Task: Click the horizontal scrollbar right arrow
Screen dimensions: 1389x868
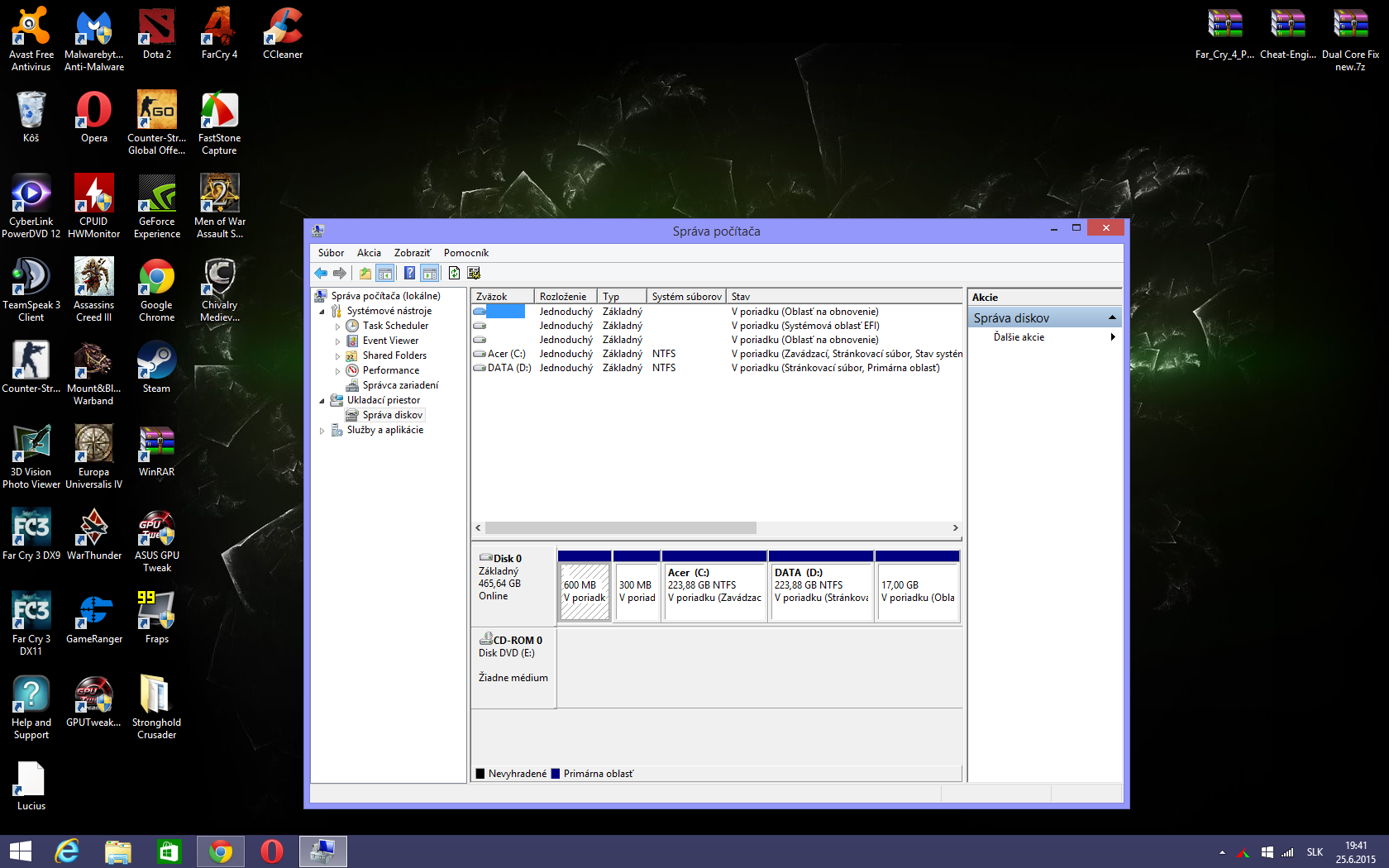Action: pos(955,528)
